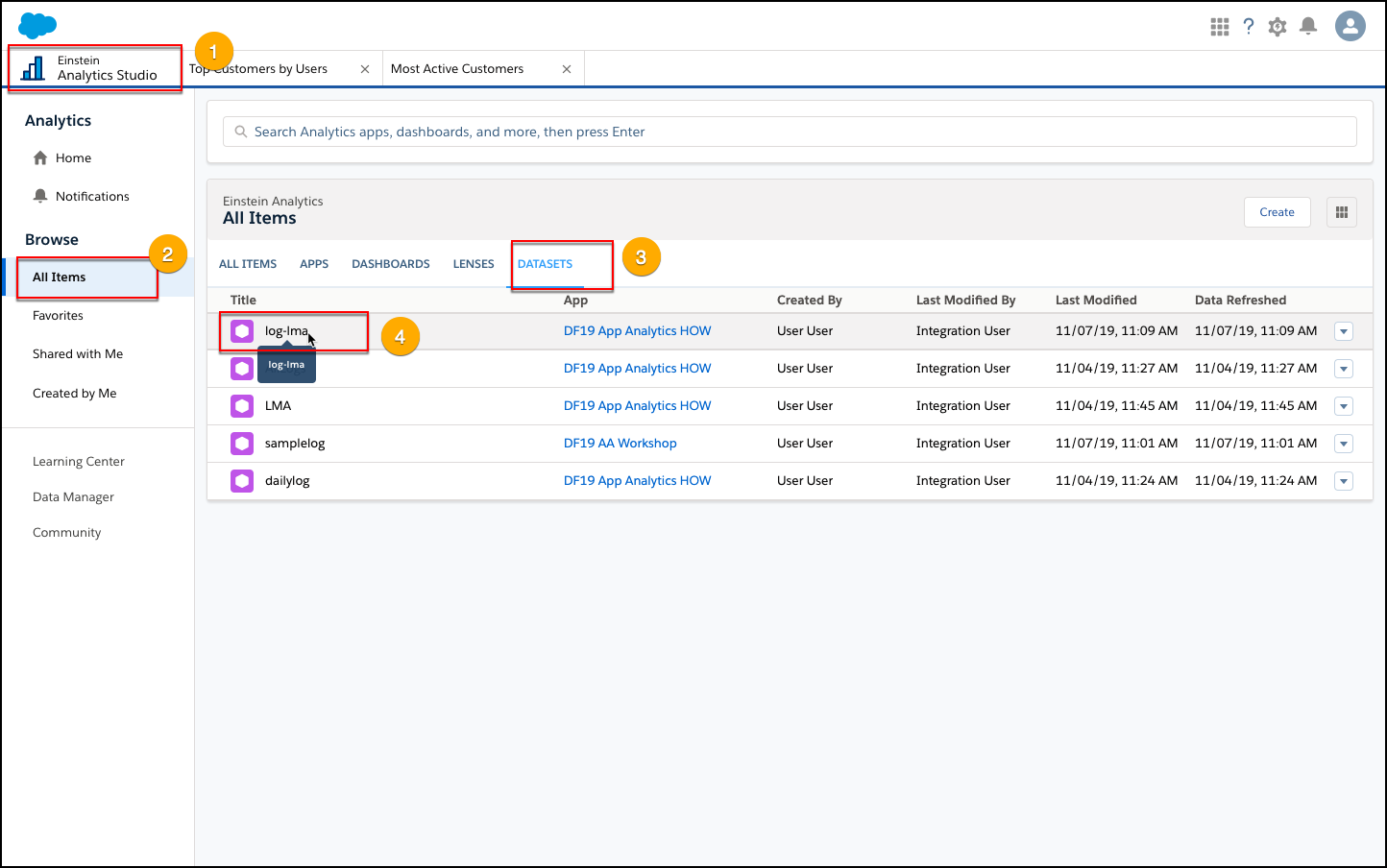Click the Einstein Analytics Studio chart icon
The width and height of the screenshot is (1387, 868).
(x=33, y=68)
